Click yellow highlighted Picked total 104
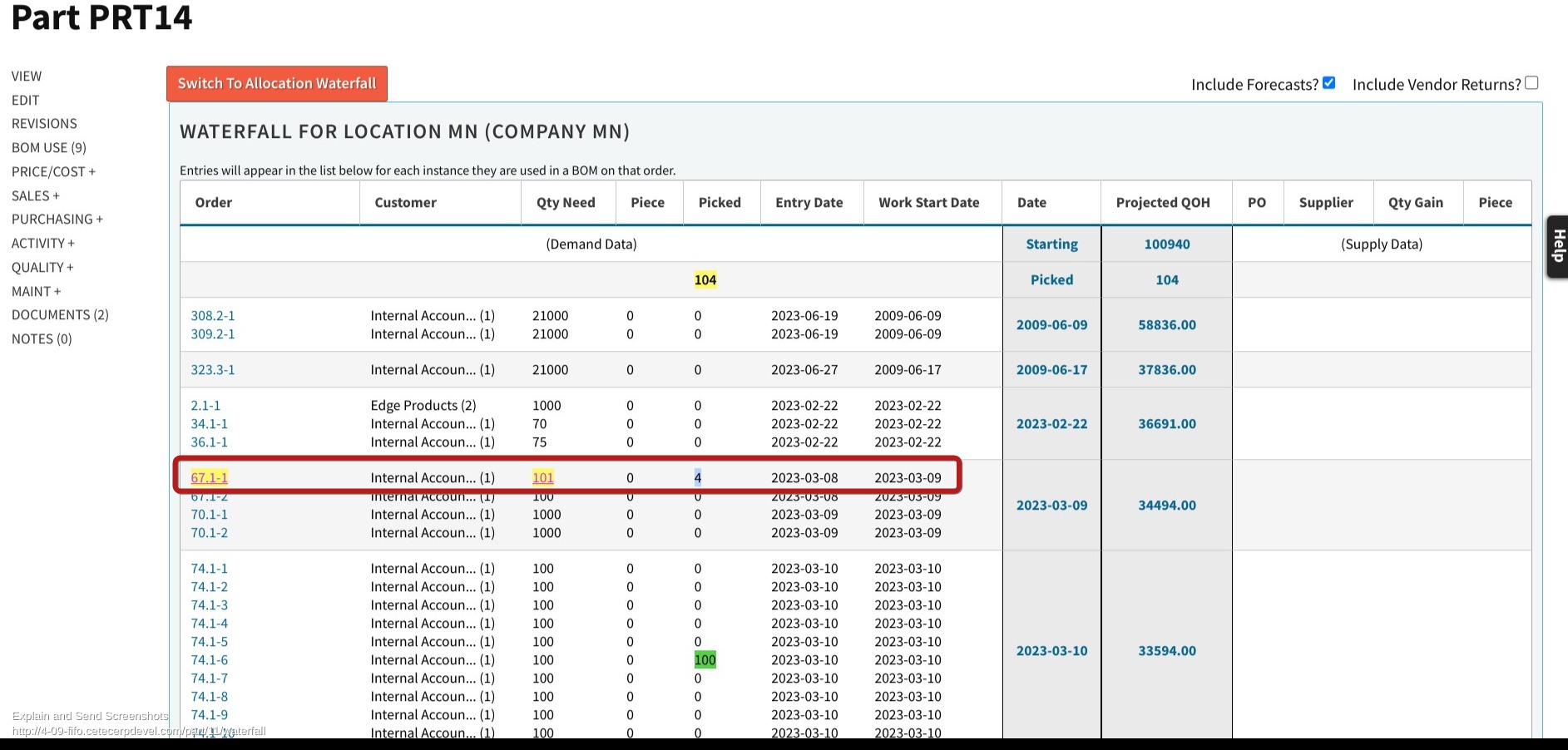 coord(705,280)
